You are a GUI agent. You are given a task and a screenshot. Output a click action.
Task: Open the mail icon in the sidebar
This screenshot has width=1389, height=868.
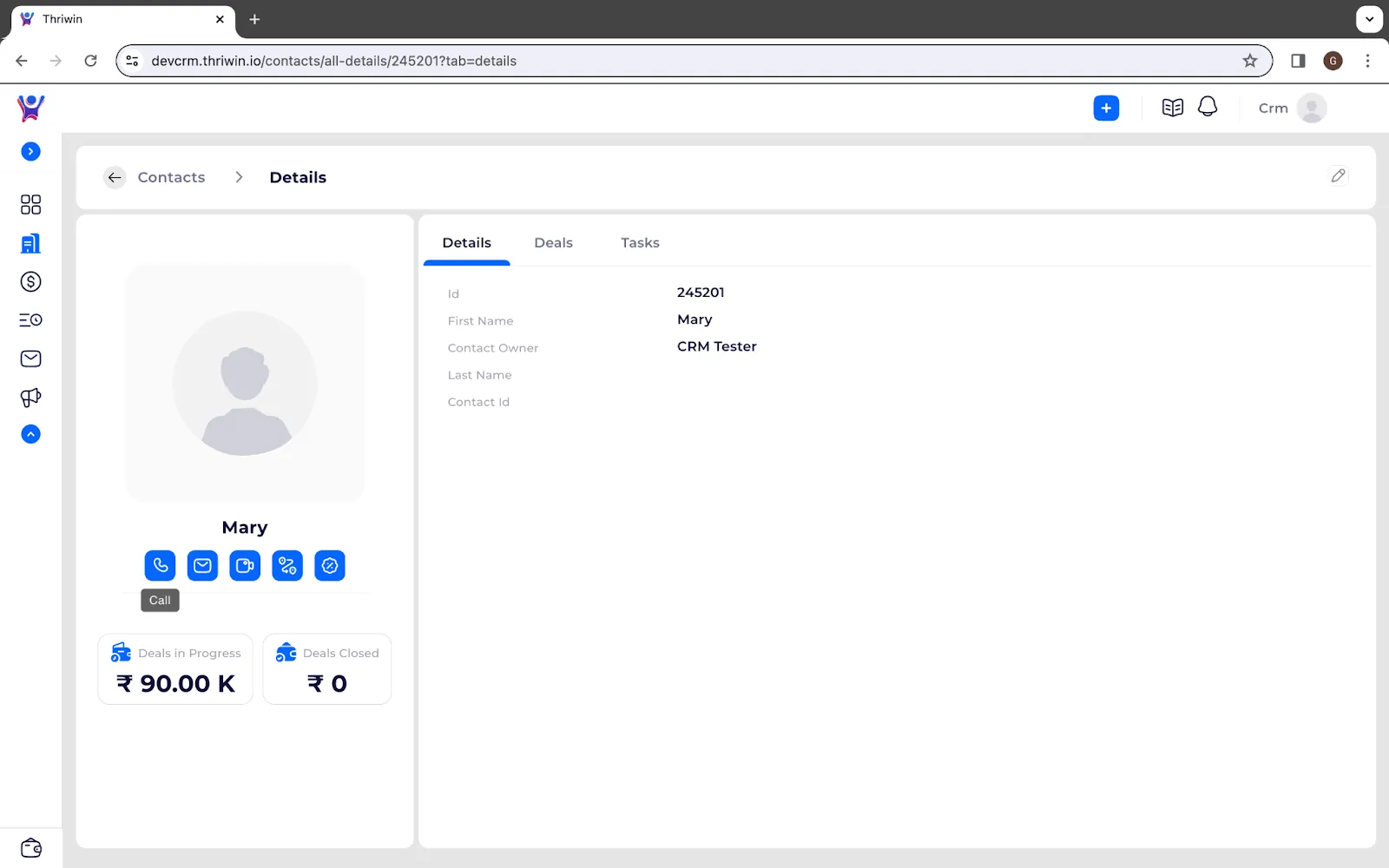pos(30,358)
